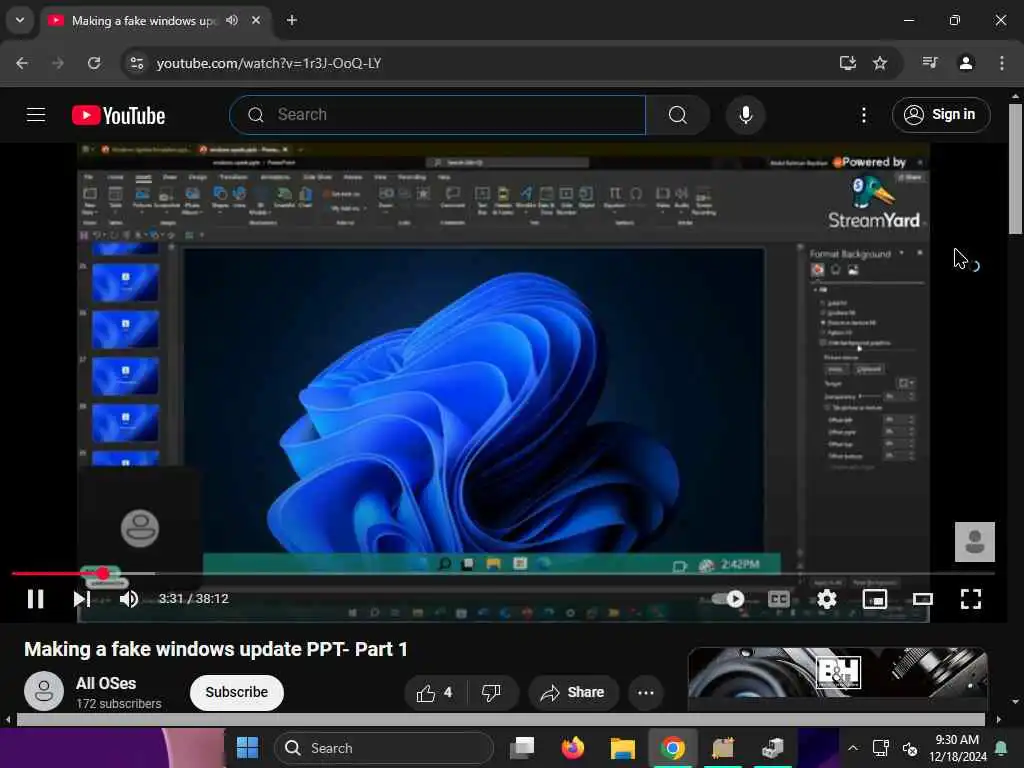The image size is (1024, 768).
Task: Open Task View on the taskbar
Action: tap(522, 748)
